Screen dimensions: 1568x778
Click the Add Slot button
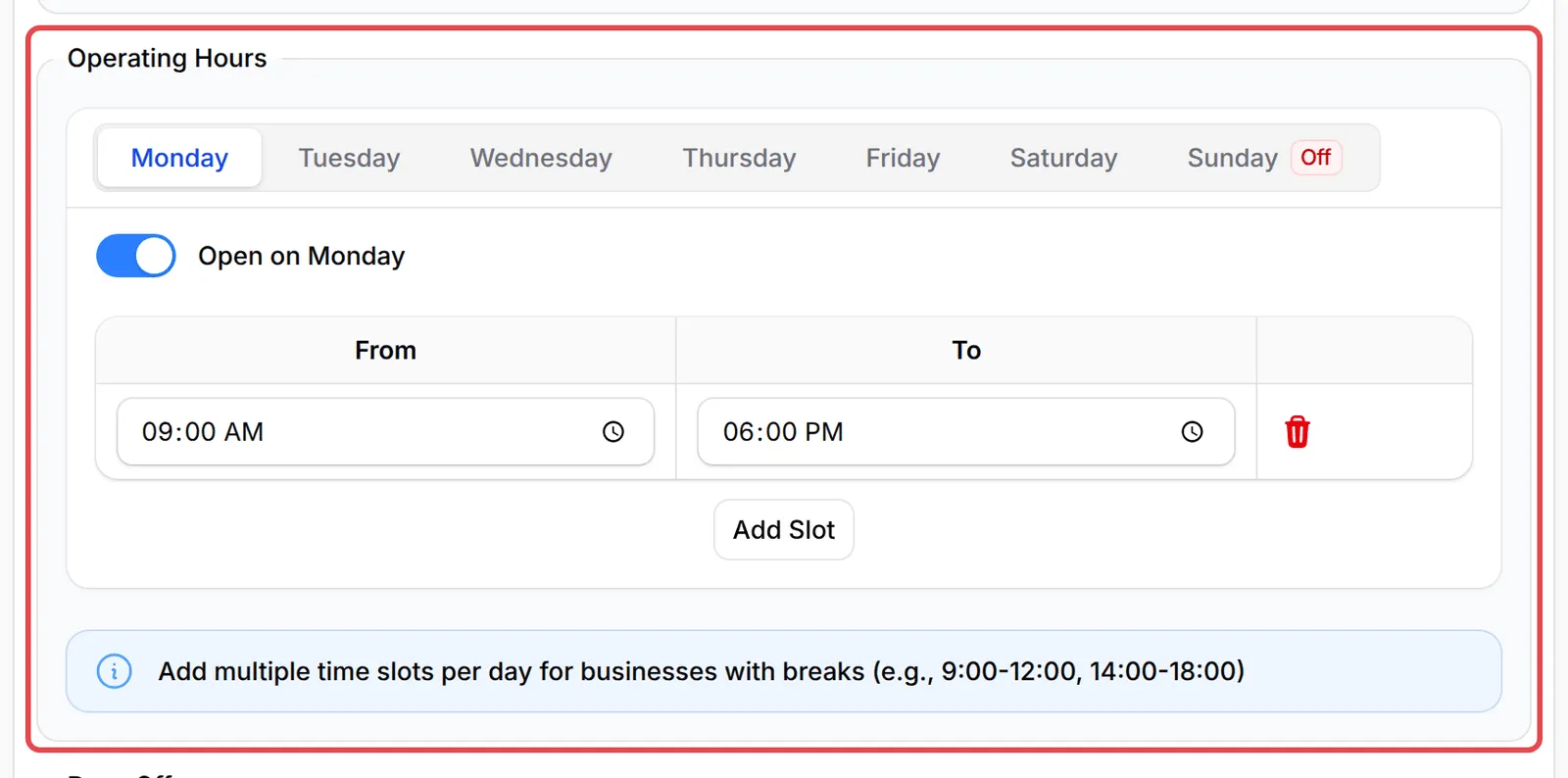pos(784,530)
